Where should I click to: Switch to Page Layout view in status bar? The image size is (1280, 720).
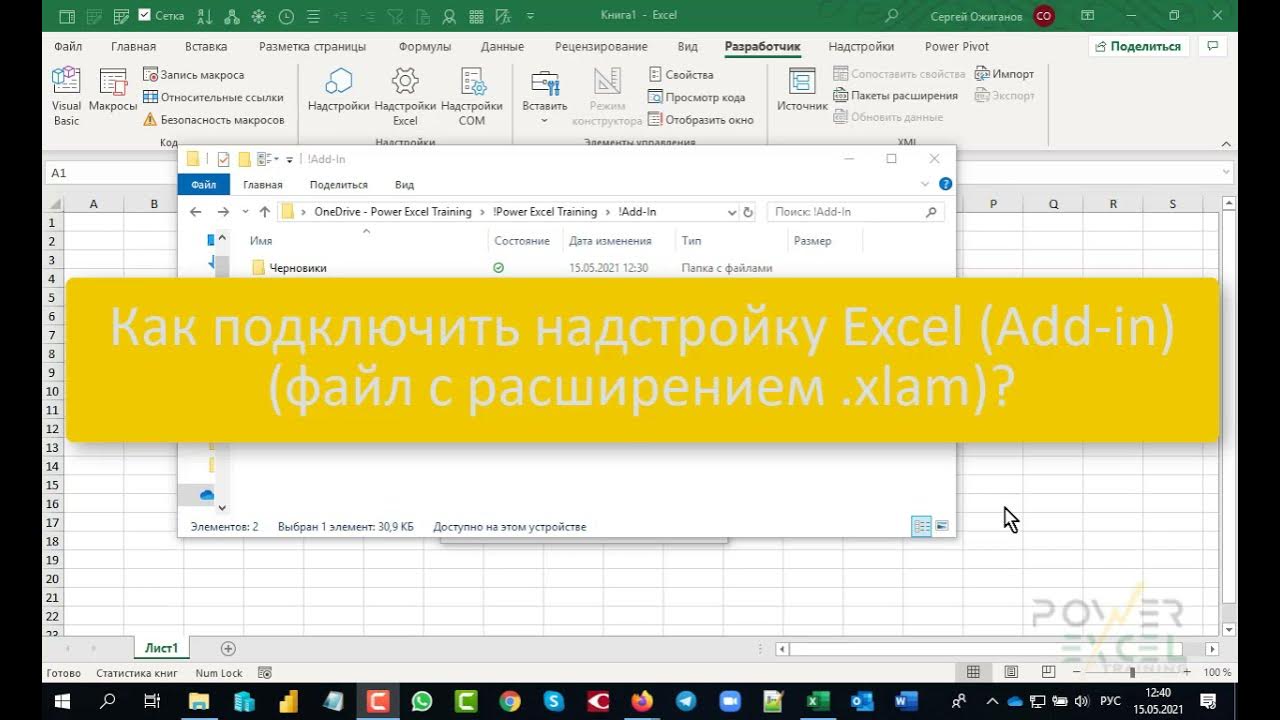coord(1011,672)
